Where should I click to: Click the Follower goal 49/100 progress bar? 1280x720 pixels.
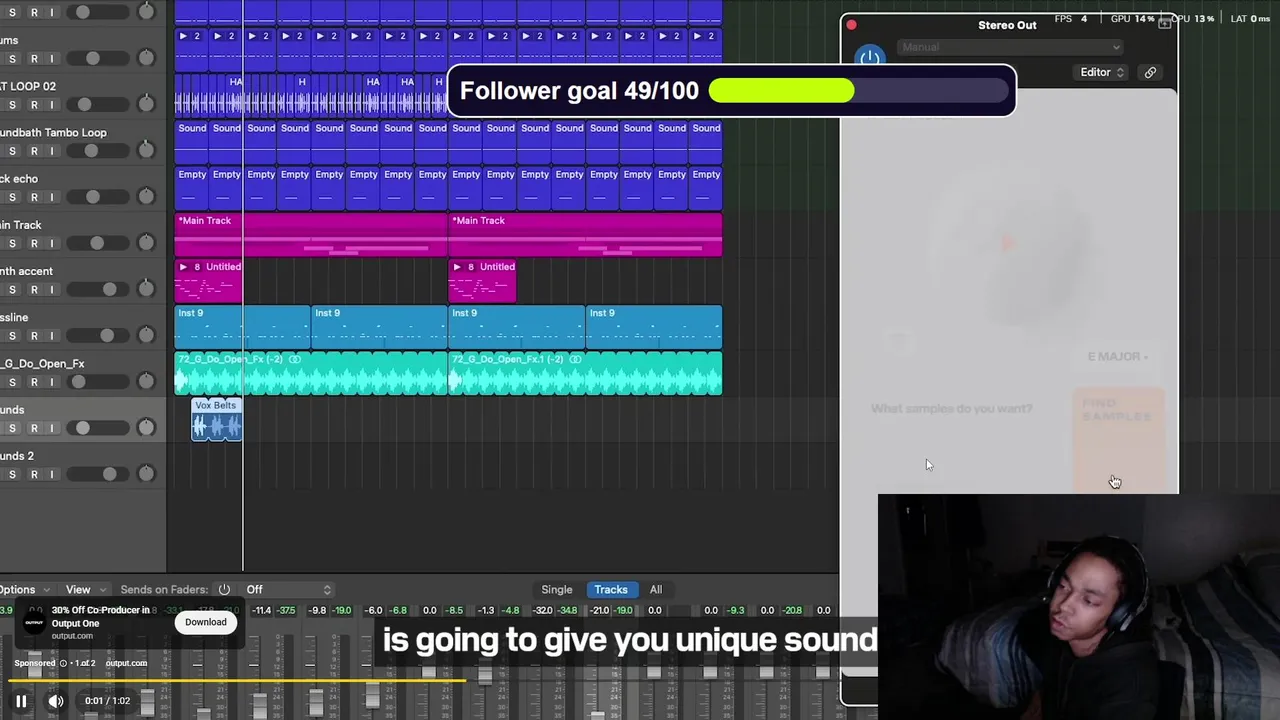pyautogui.click(x=858, y=91)
